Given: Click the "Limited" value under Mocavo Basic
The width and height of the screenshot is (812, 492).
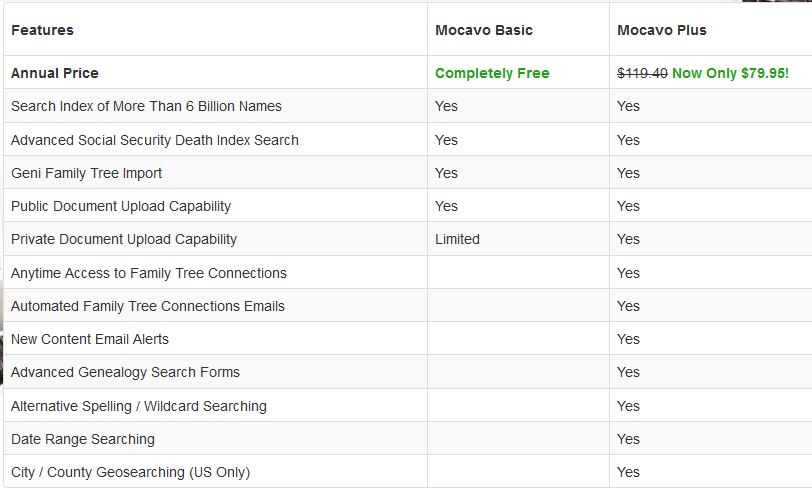Looking at the screenshot, I should (457, 239).
